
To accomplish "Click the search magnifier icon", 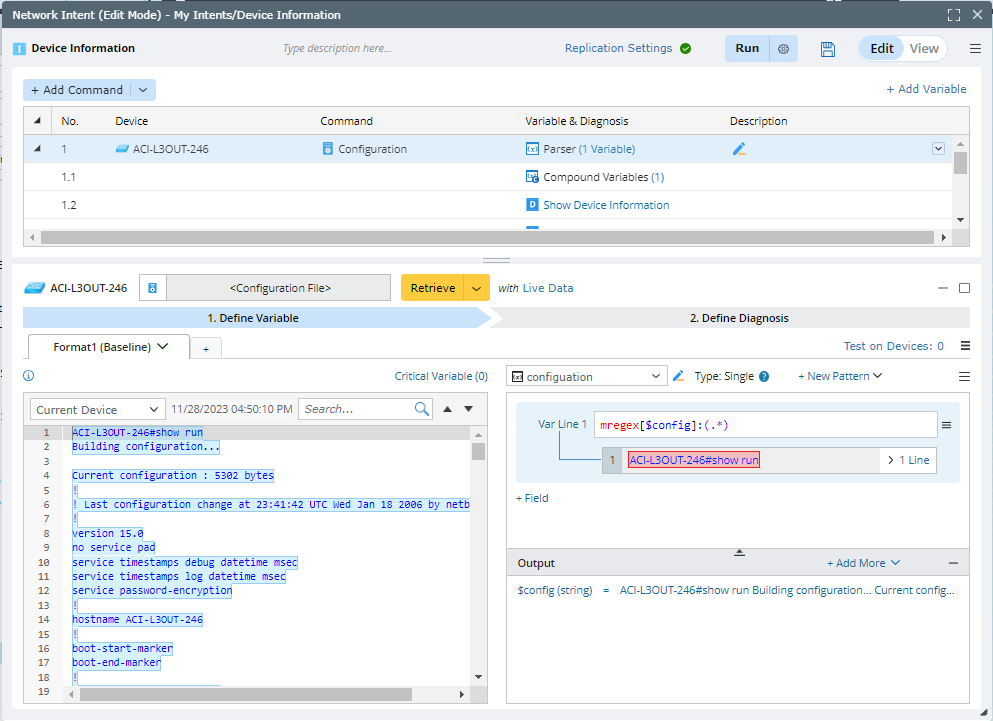I will pyautogui.click(x=422, y=409).
